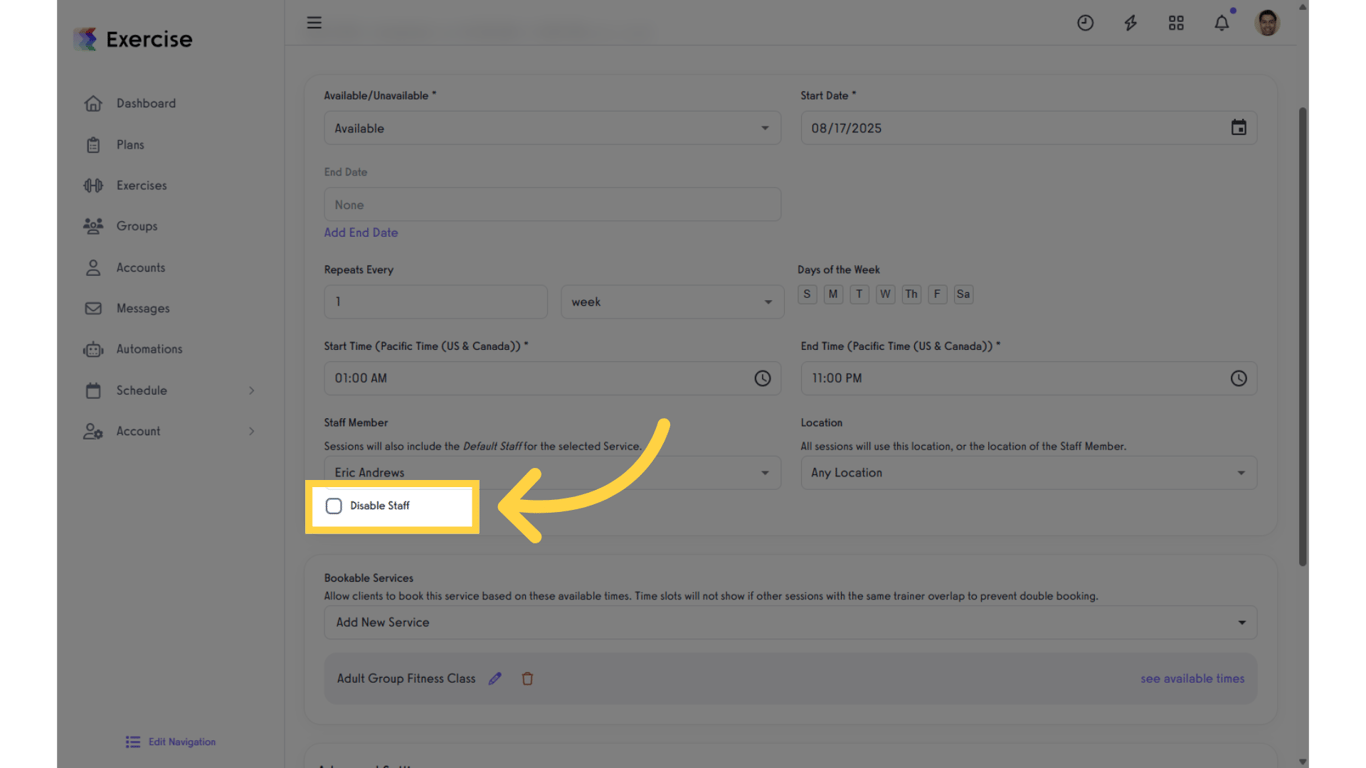1366x768 pixels.
Task: Click the Start Date field showing 08/17/2025
Action: click(x=1029, y=128)
